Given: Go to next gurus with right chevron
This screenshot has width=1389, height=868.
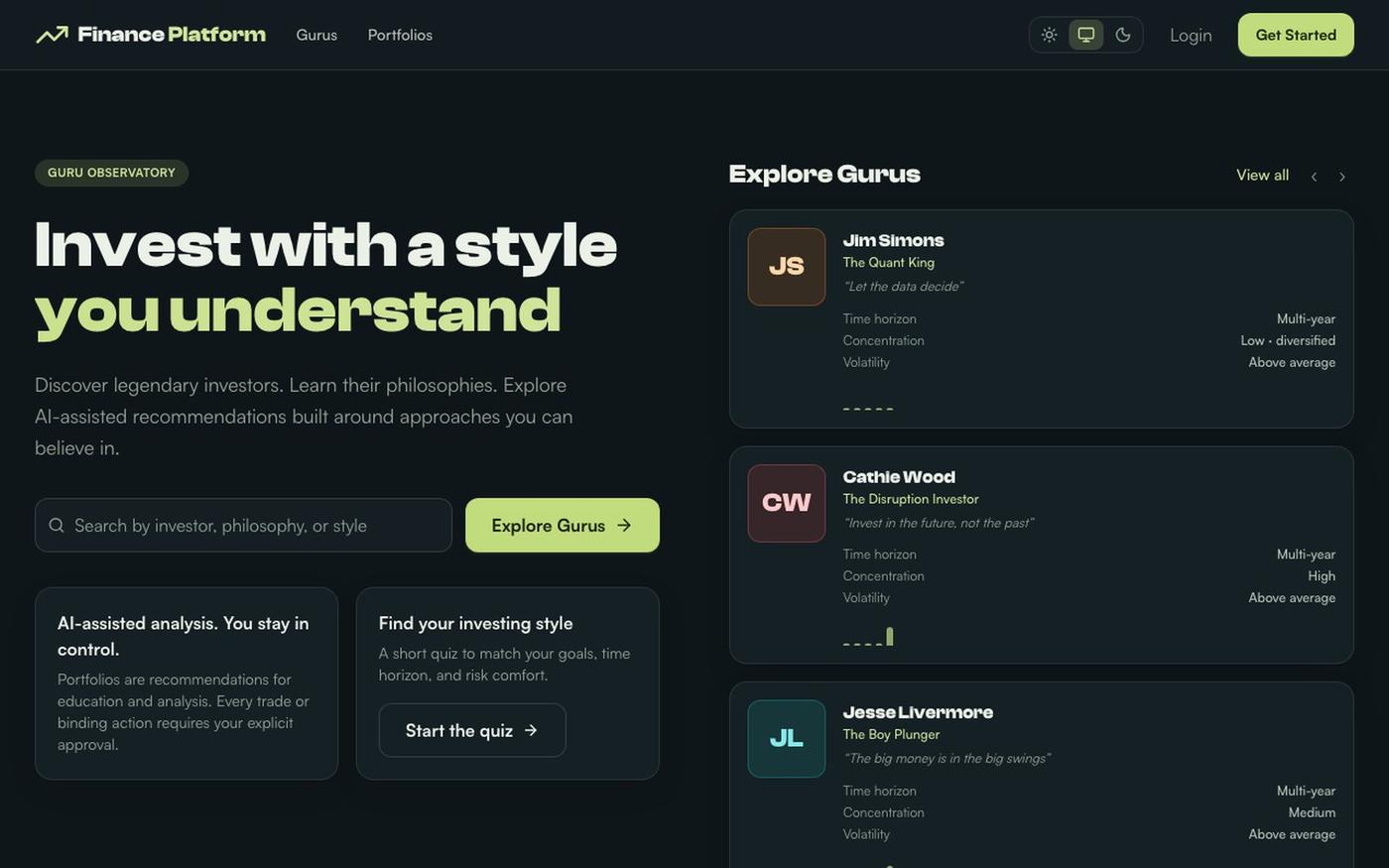Looking at the screenshot, I should tap(1342, 177).
